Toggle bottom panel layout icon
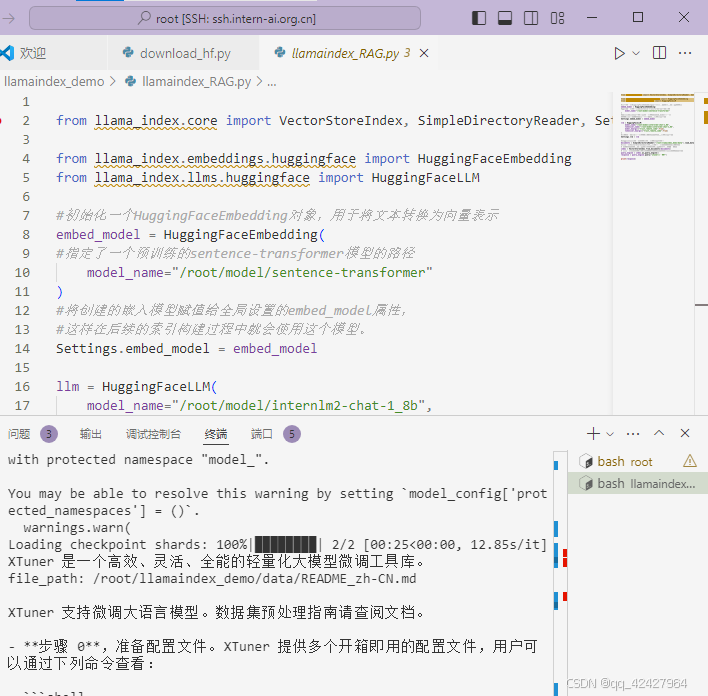 pyautogui.click(x=505, y=18)
